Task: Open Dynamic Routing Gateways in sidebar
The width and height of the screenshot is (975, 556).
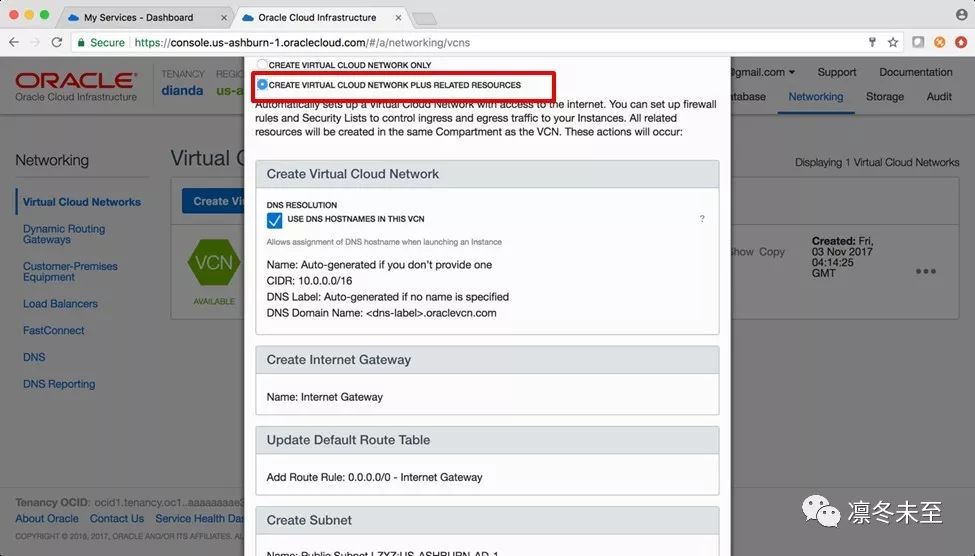Action: click(x=64, y=234)
